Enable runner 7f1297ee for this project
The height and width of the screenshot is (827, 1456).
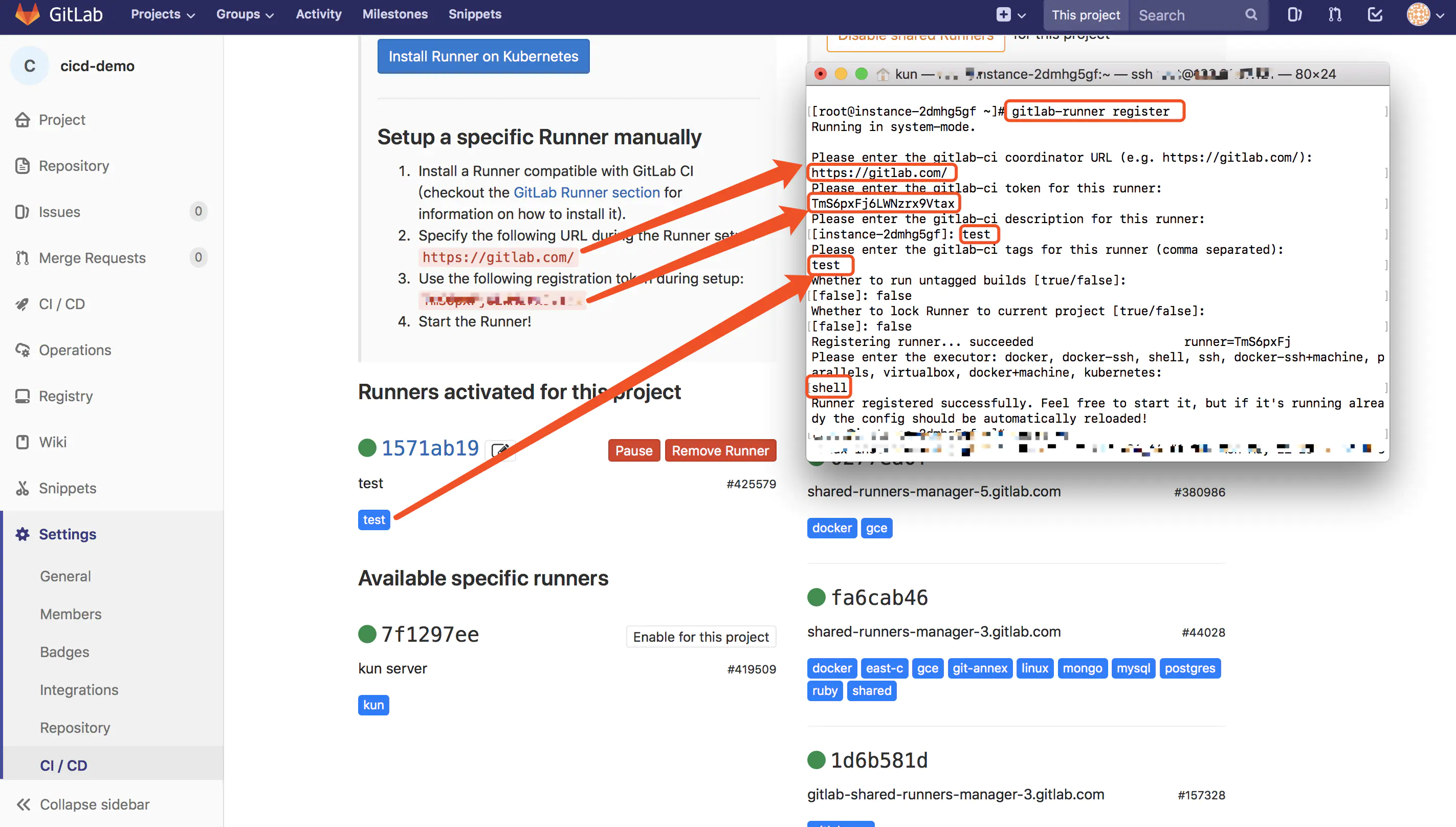tap(700, 637)
